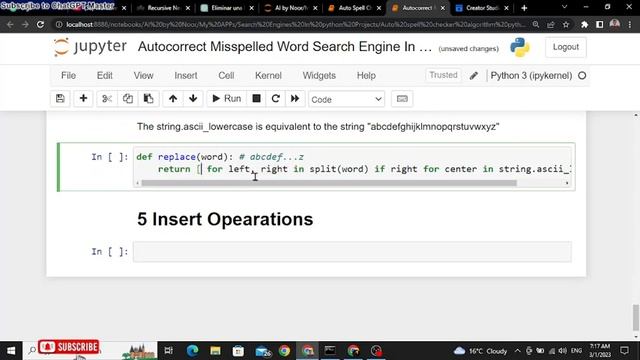Viewport: 640px width, 360px height.
Task: Open the Insert menu
Action: [186, 76]
